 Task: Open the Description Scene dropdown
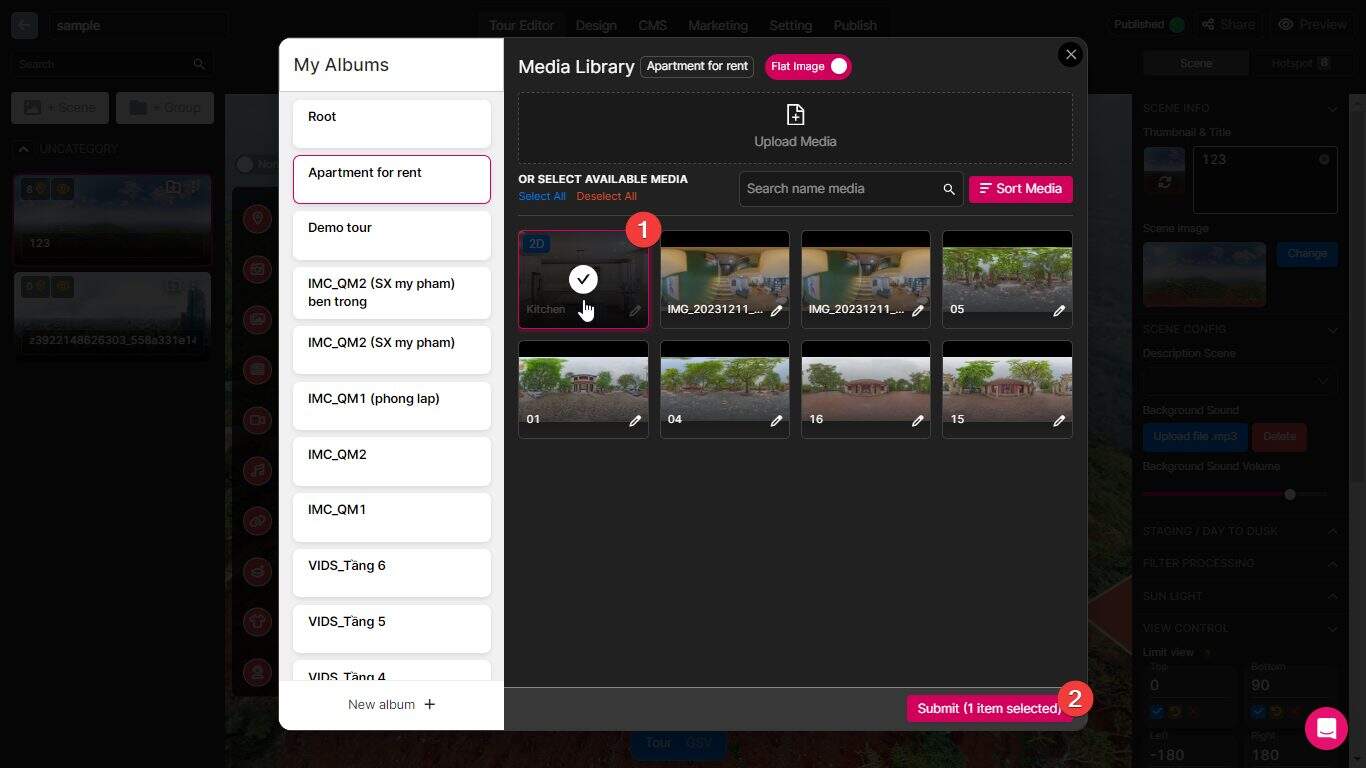(1238, 381)
